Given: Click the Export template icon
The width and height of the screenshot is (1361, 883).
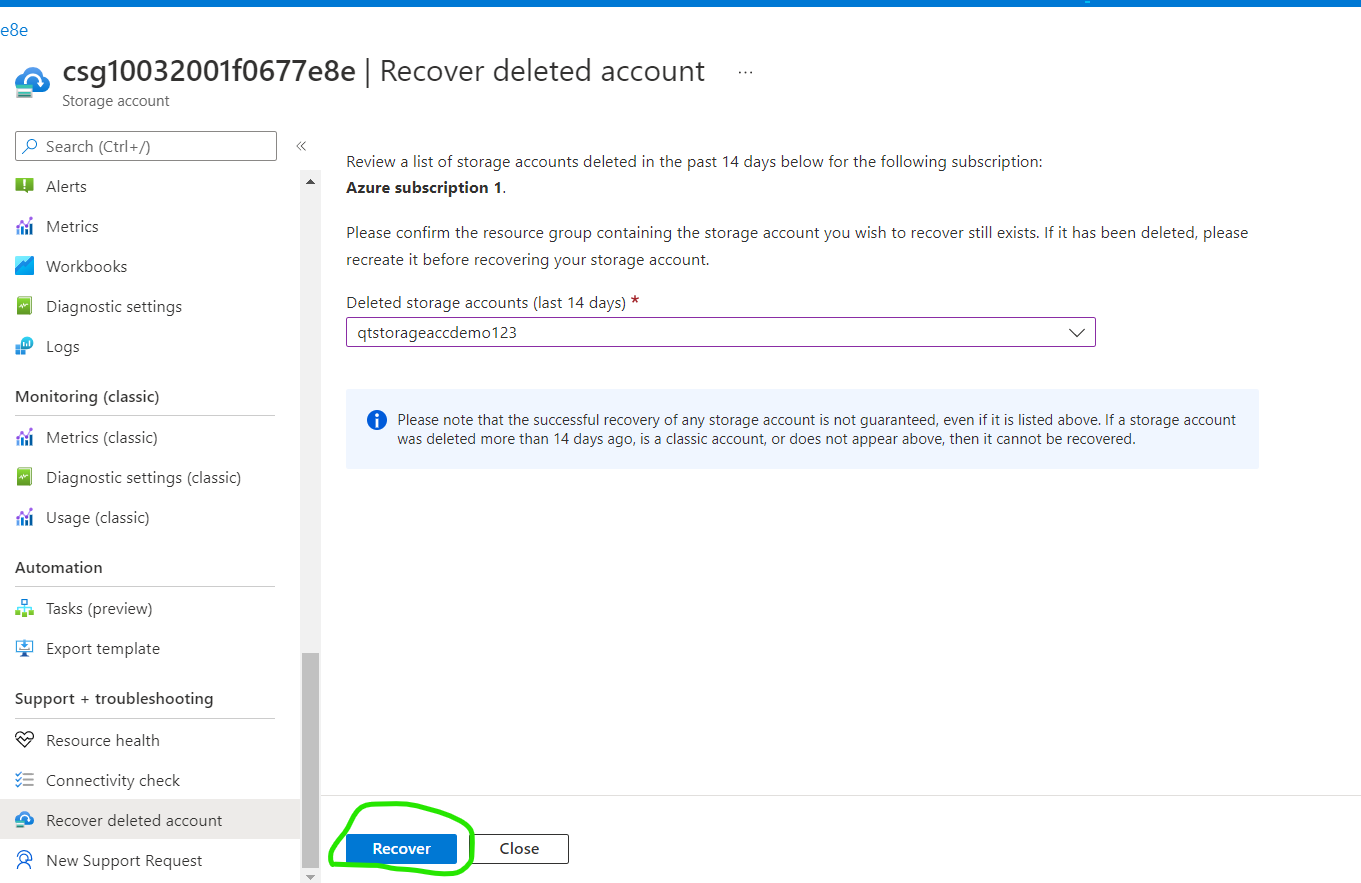Looking at the screenshot, I should click(25, 648).
